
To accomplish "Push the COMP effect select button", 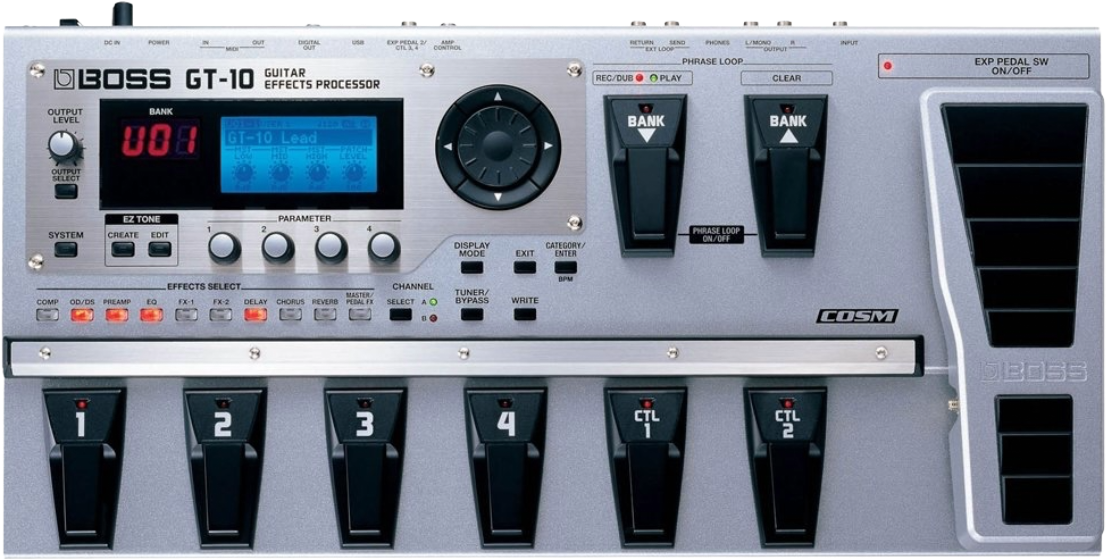I will click(47, 315).
